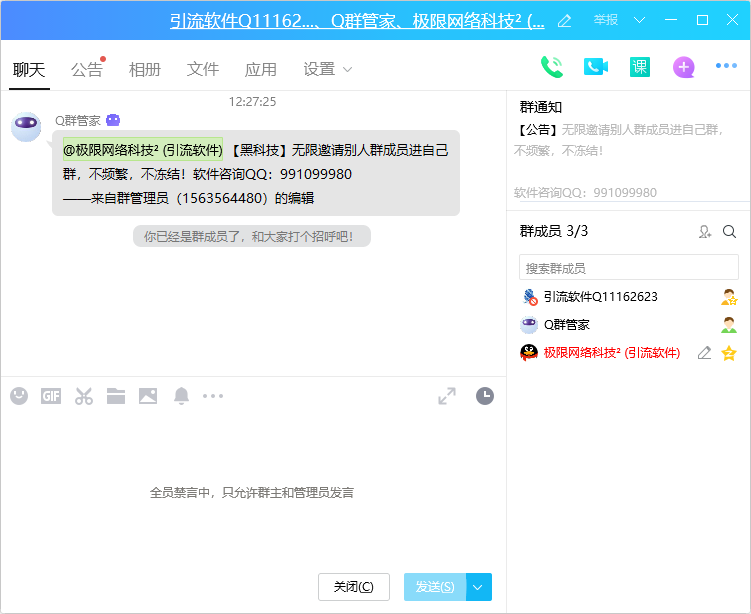Start a group video call
The height and width of the screenshot is (614, 751).
[x=596, y=67]
